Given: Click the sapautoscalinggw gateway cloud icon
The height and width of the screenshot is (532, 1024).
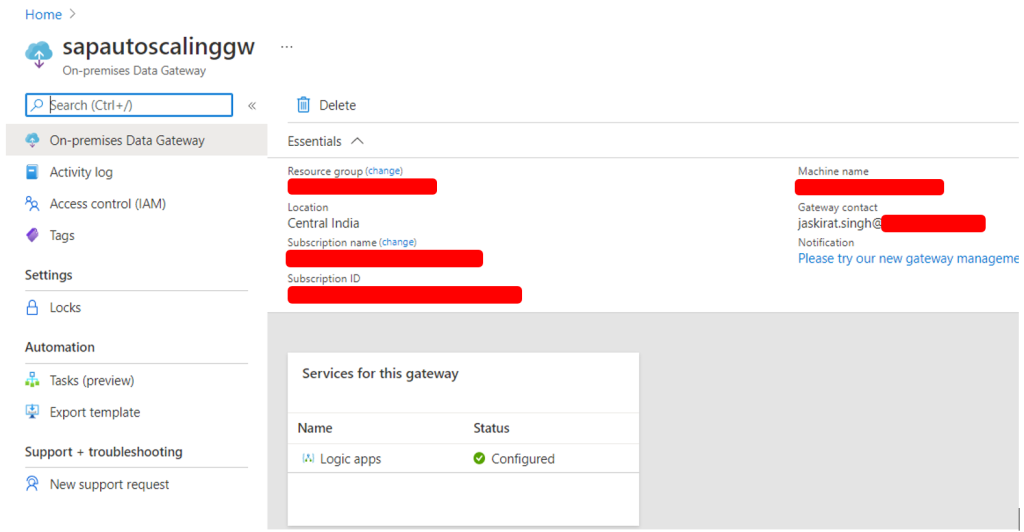Looking at the screenshot, I should tap(39, 54).
